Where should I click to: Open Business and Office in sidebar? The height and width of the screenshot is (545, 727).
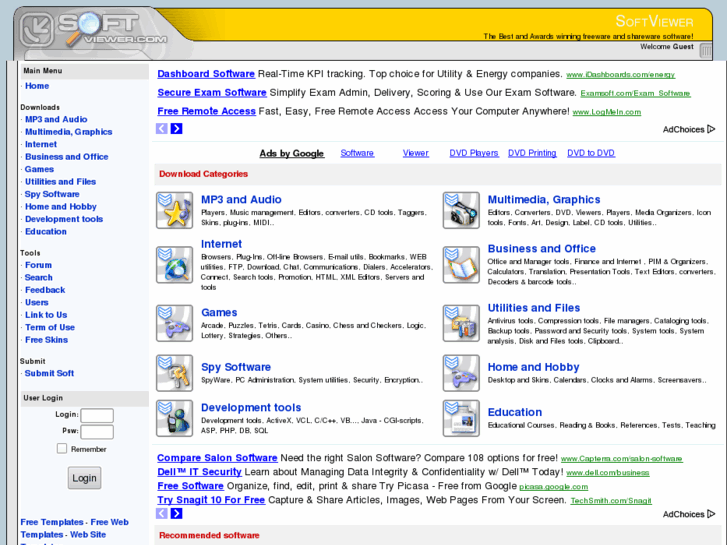pyautogui.click(x=67, y=157)
